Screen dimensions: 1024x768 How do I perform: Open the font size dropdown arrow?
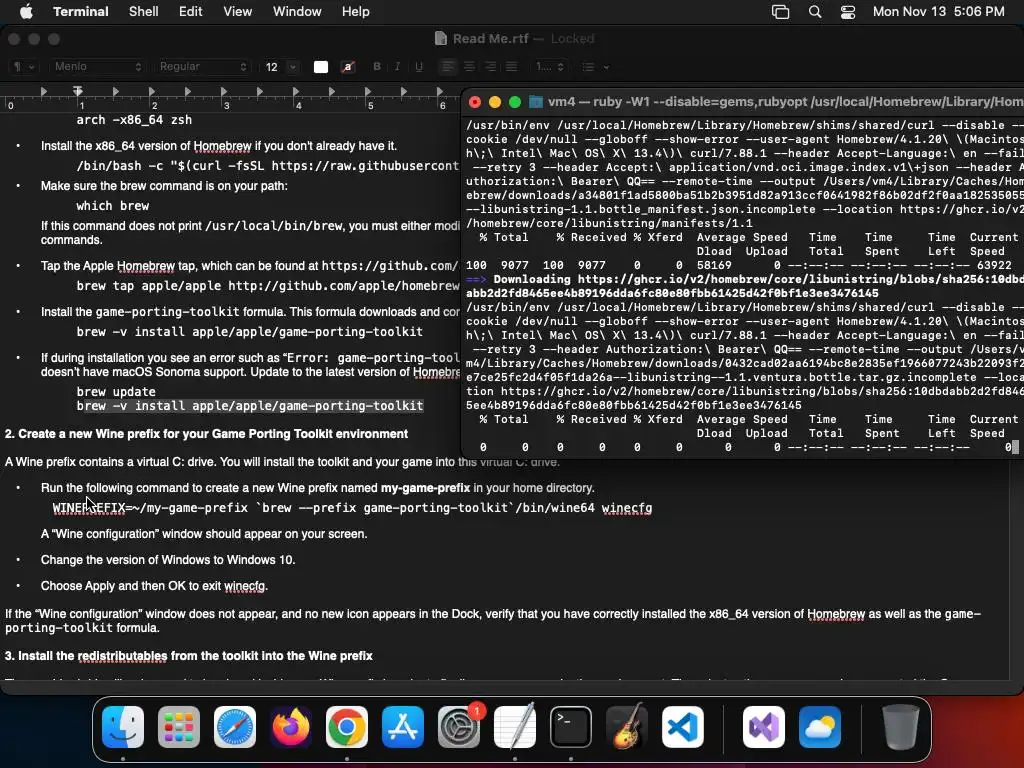click(x=293, y=67)
